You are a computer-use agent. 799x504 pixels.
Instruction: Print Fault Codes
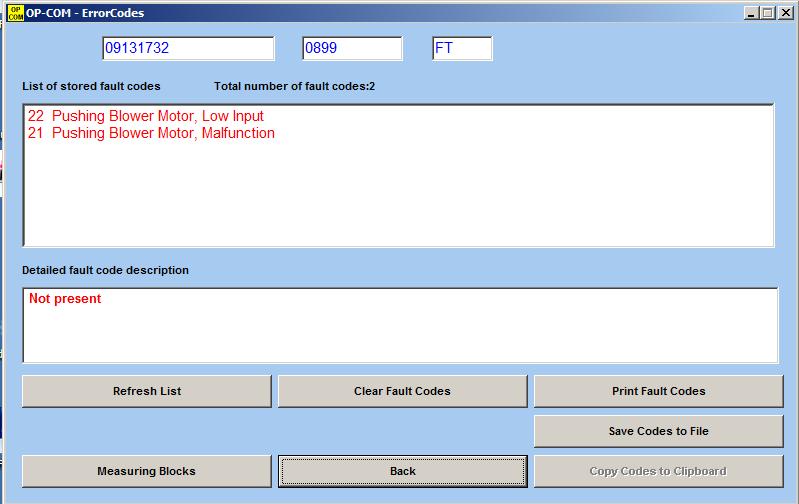click(x=658, y=391)
